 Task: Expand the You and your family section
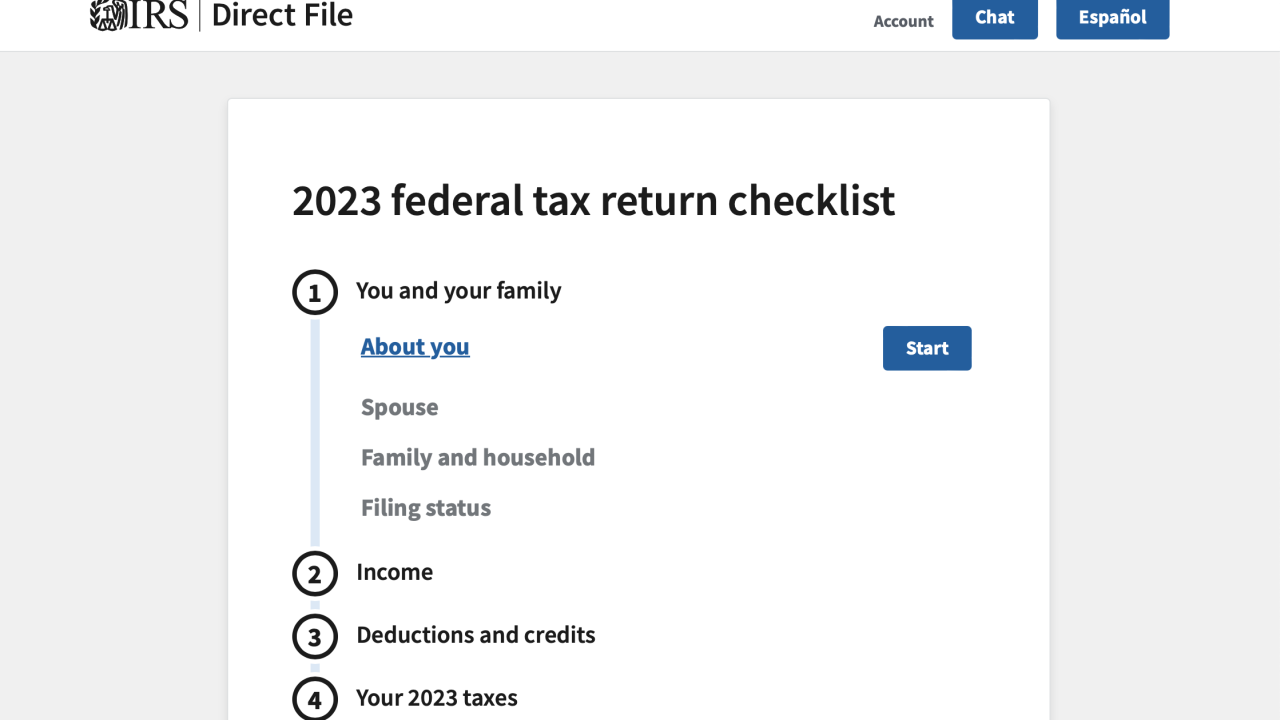pos(459,291)
